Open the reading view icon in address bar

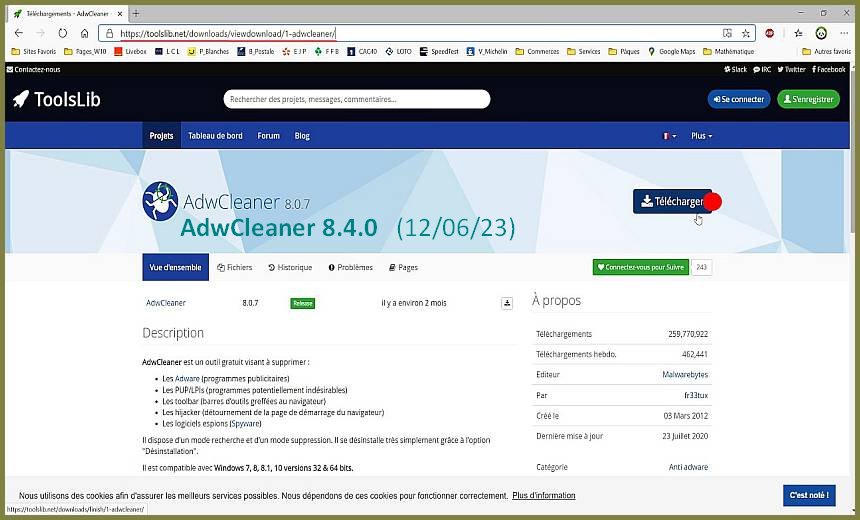coord(727,33)
